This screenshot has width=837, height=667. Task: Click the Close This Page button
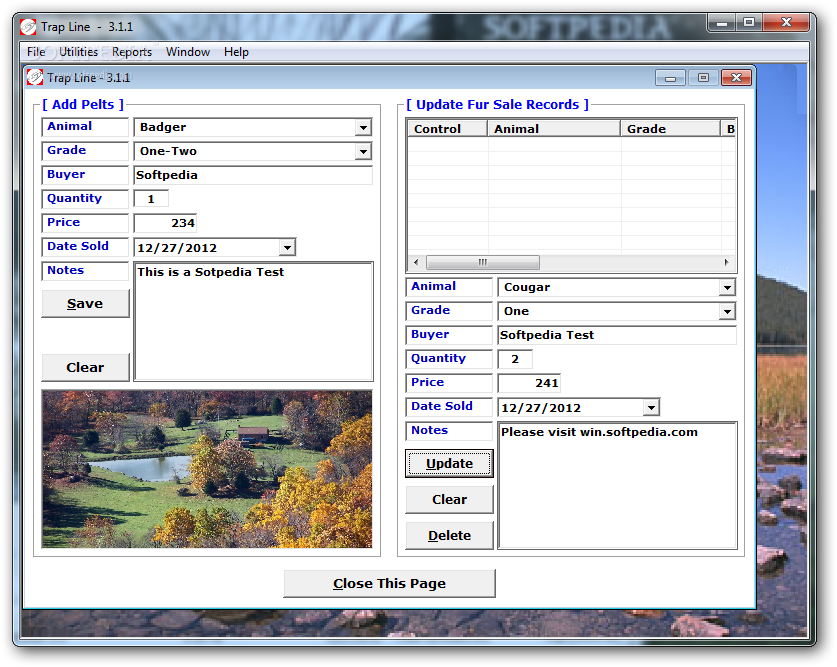point(390,583)
